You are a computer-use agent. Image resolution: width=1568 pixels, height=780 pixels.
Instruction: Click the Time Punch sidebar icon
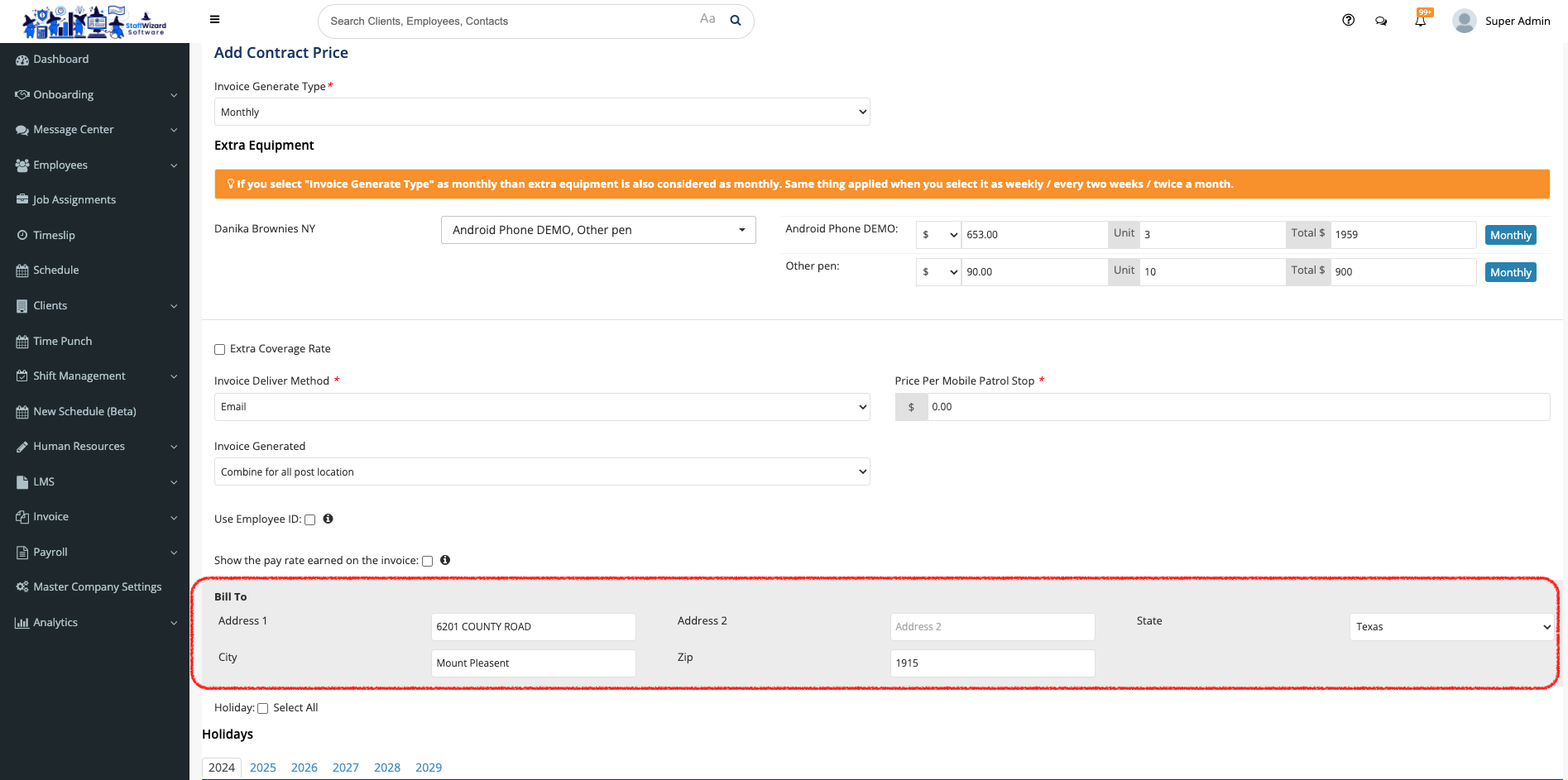click(x=22, y=341)
